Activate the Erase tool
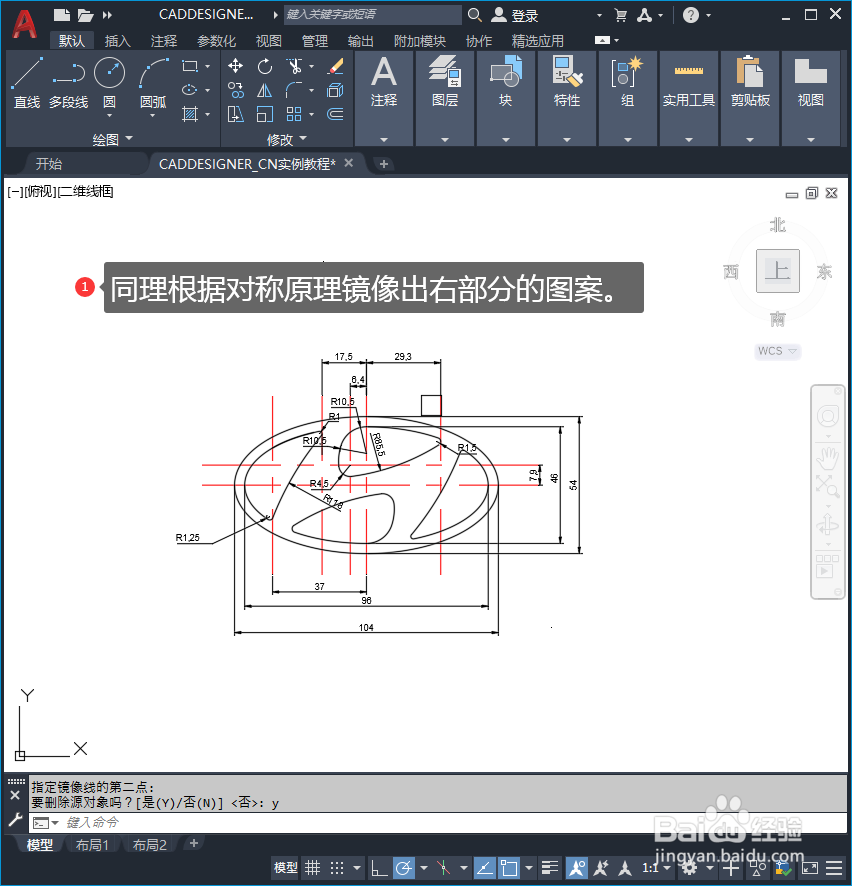Image resolution: width=852 pixels, height=886 pixels. [336, 66]
